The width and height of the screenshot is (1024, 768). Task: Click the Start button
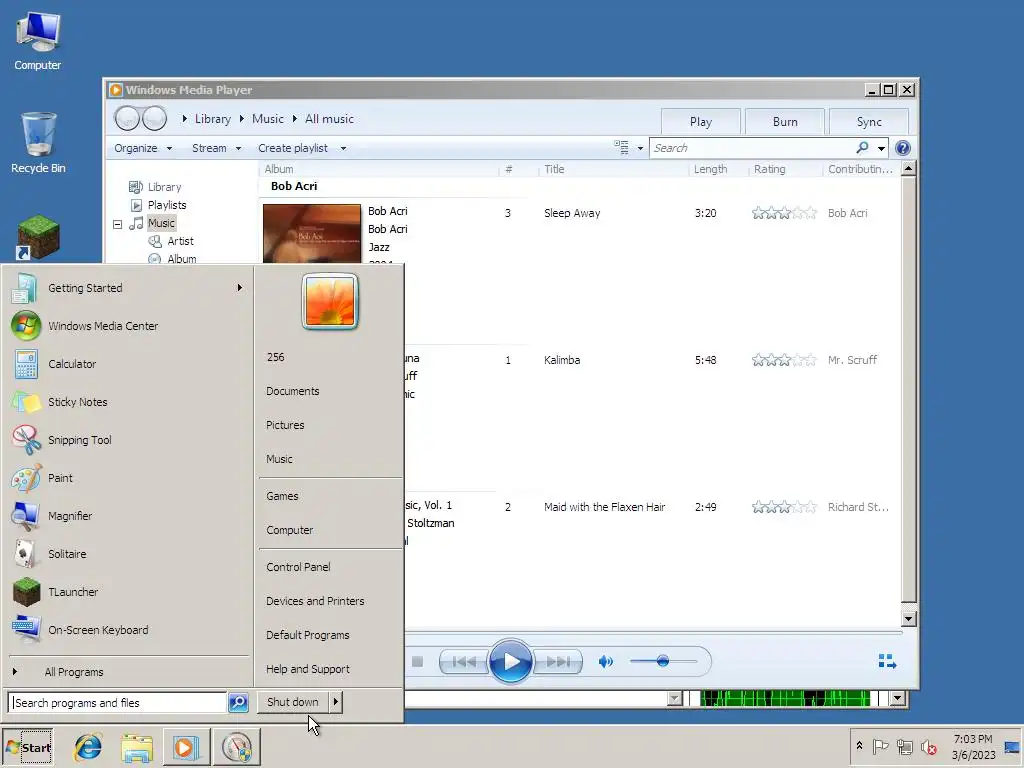click(x=28, y=748)
